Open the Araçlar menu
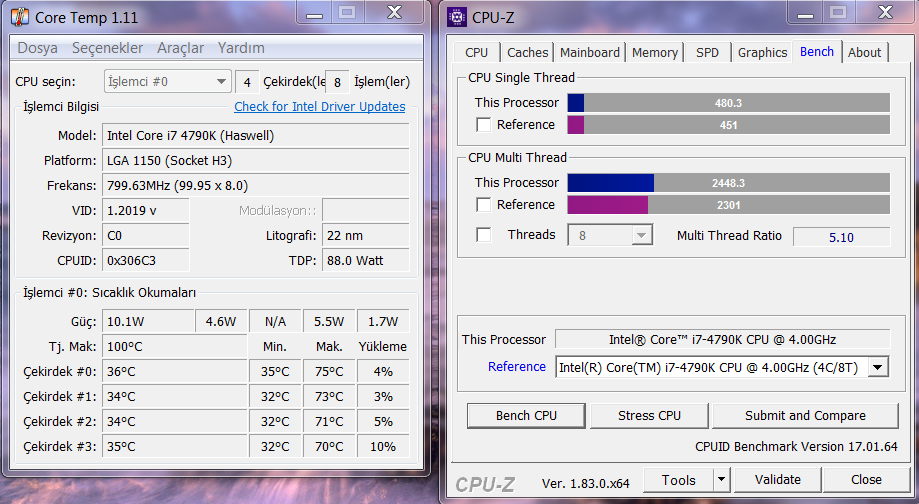919x504 pixels. (181, 48)
